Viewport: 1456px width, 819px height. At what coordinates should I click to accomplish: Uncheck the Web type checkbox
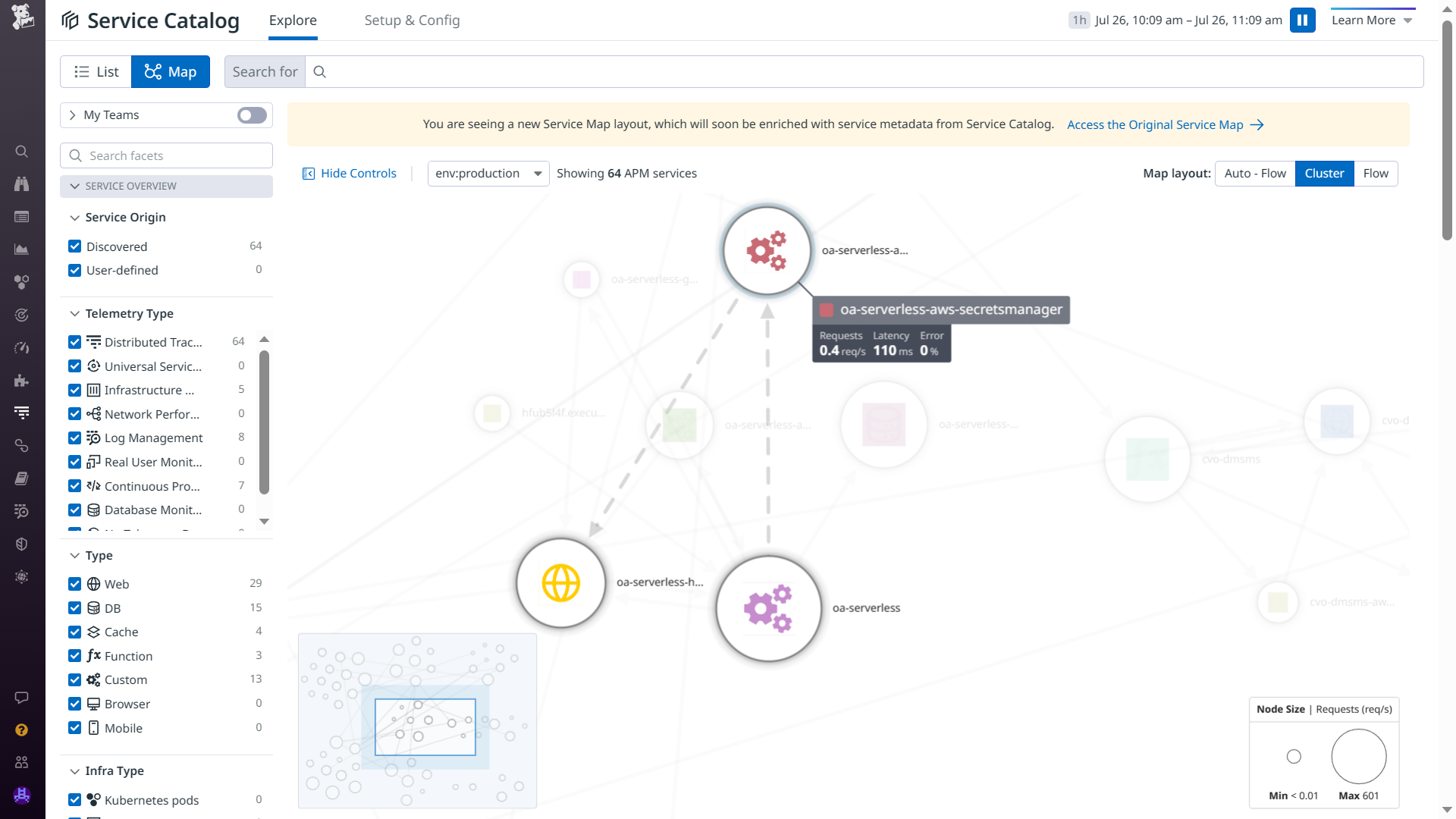tap(74, 584)
